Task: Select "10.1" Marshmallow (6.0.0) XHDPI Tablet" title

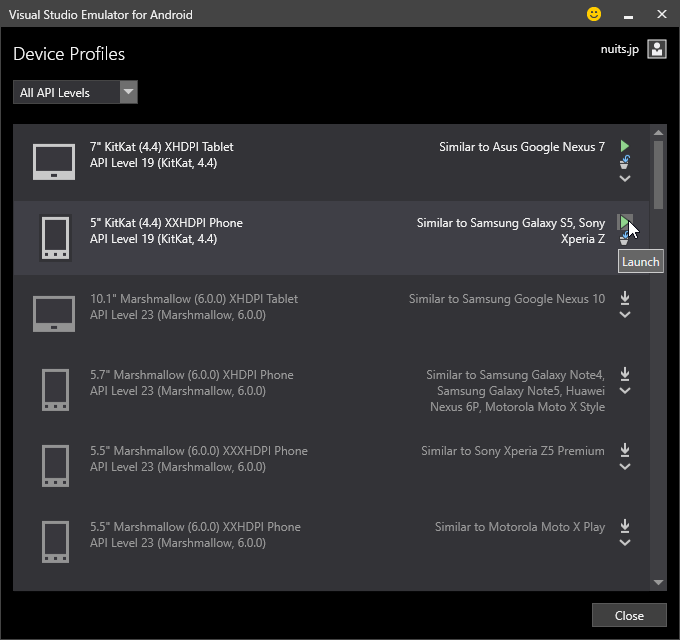Action: tap(194, 299)
